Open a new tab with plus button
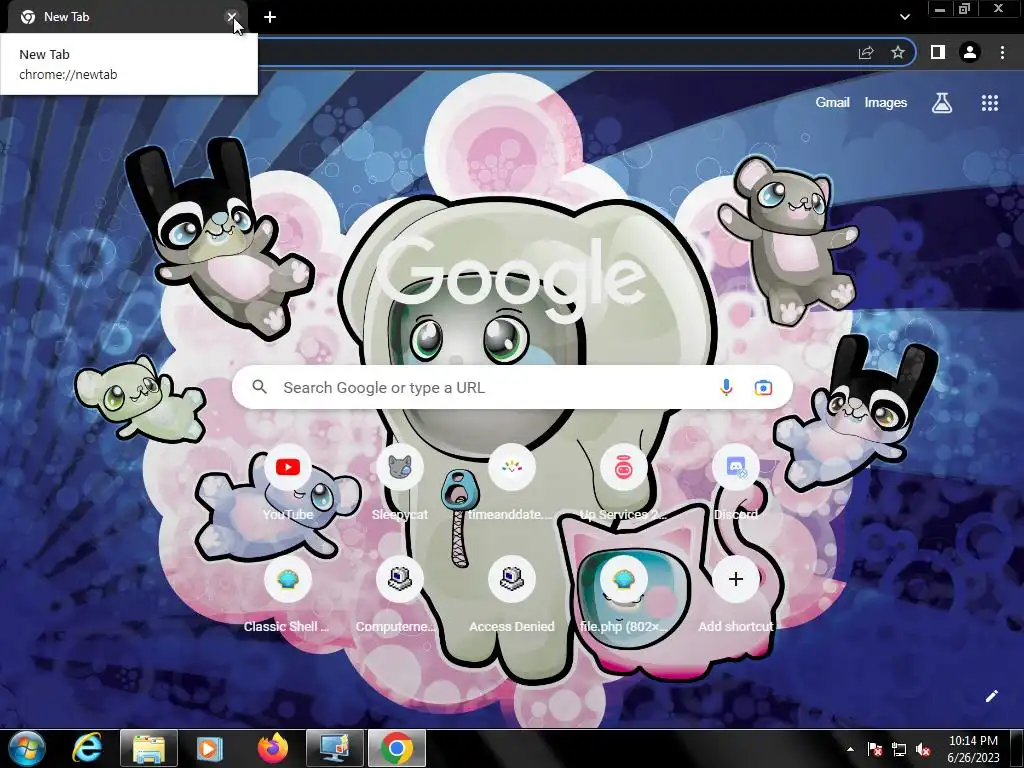Viewport: 1024px width, 768px height. point(270,17)
